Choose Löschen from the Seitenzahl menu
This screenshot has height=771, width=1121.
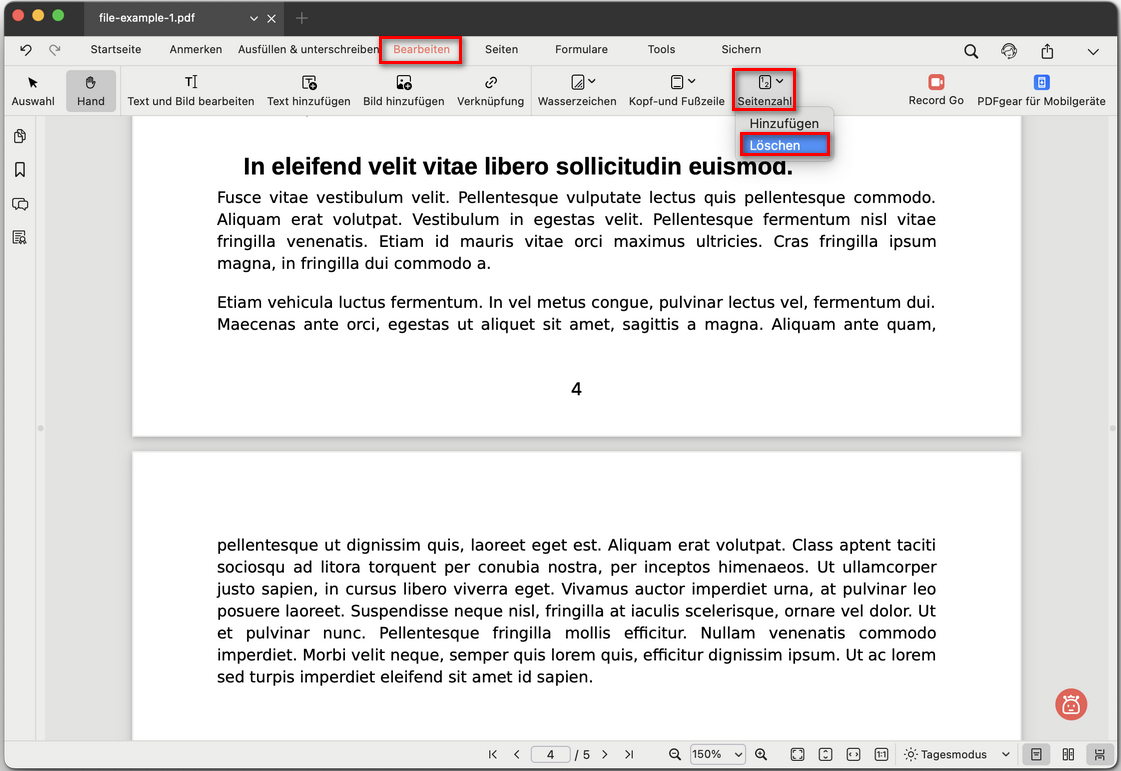(784, 144)
